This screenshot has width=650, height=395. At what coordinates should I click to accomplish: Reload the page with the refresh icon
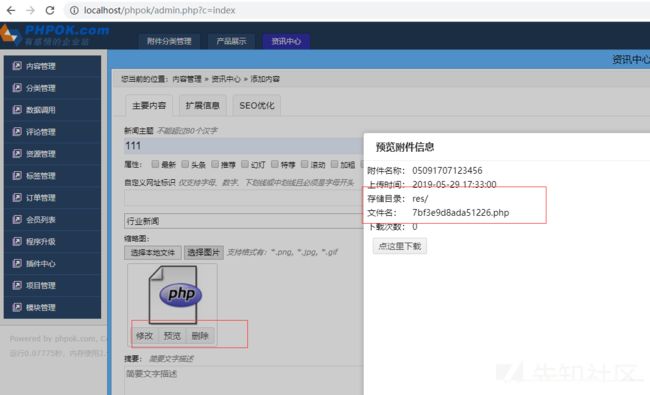(x=50, y=10)
